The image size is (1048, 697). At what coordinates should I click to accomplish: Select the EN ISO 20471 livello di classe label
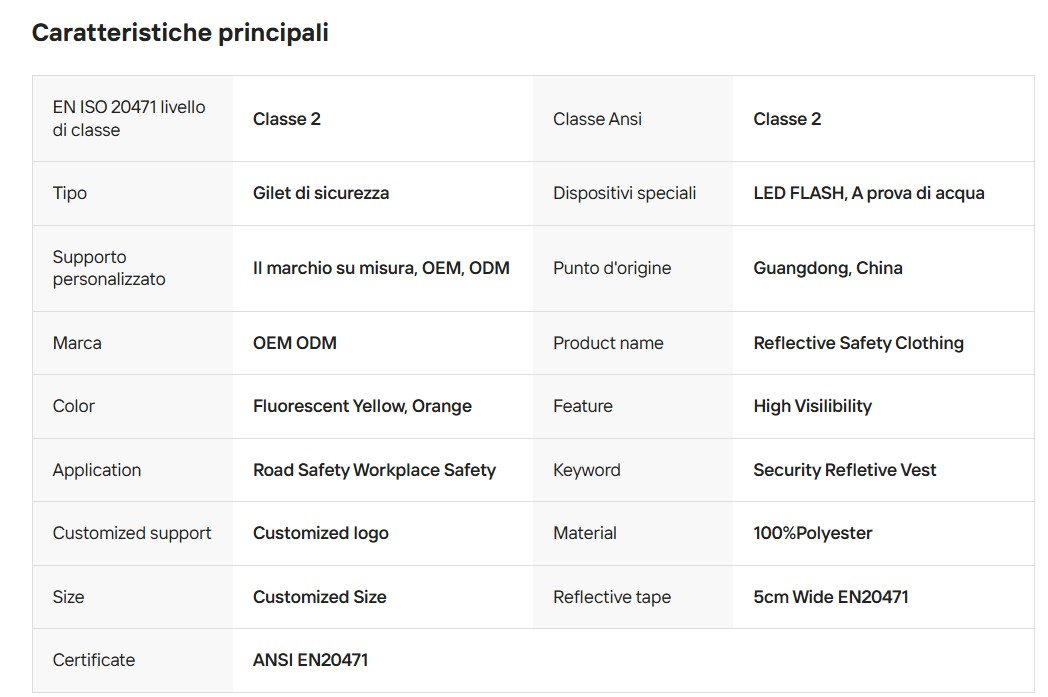[x=129, y=118]
